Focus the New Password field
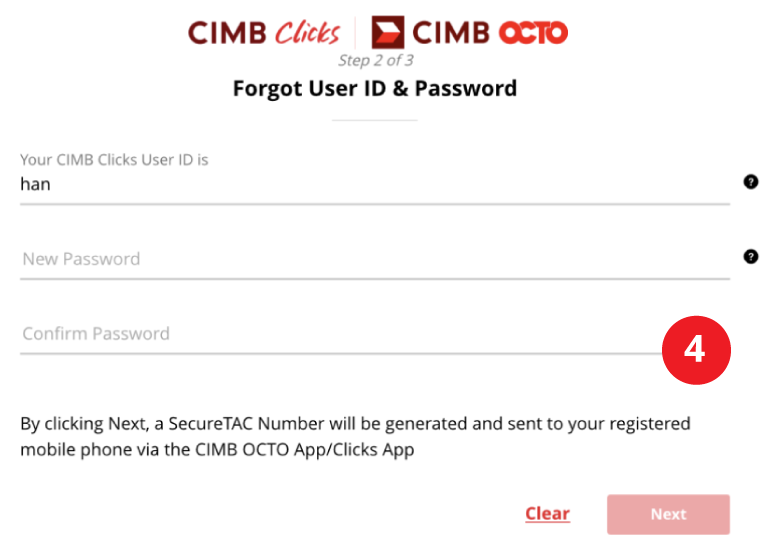770x560 pixels. click(375, 259)
